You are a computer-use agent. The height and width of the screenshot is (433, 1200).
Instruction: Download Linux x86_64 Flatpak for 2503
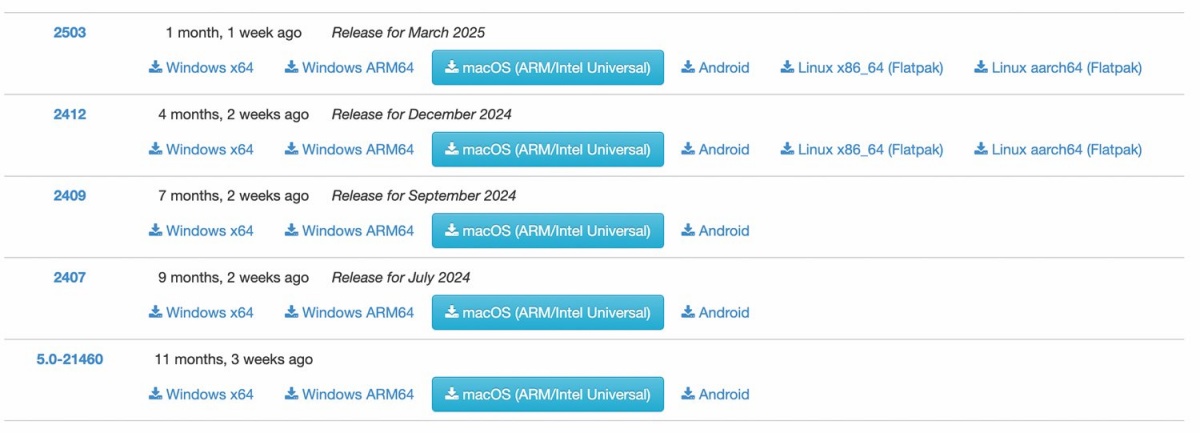click(x=862, y=68)
